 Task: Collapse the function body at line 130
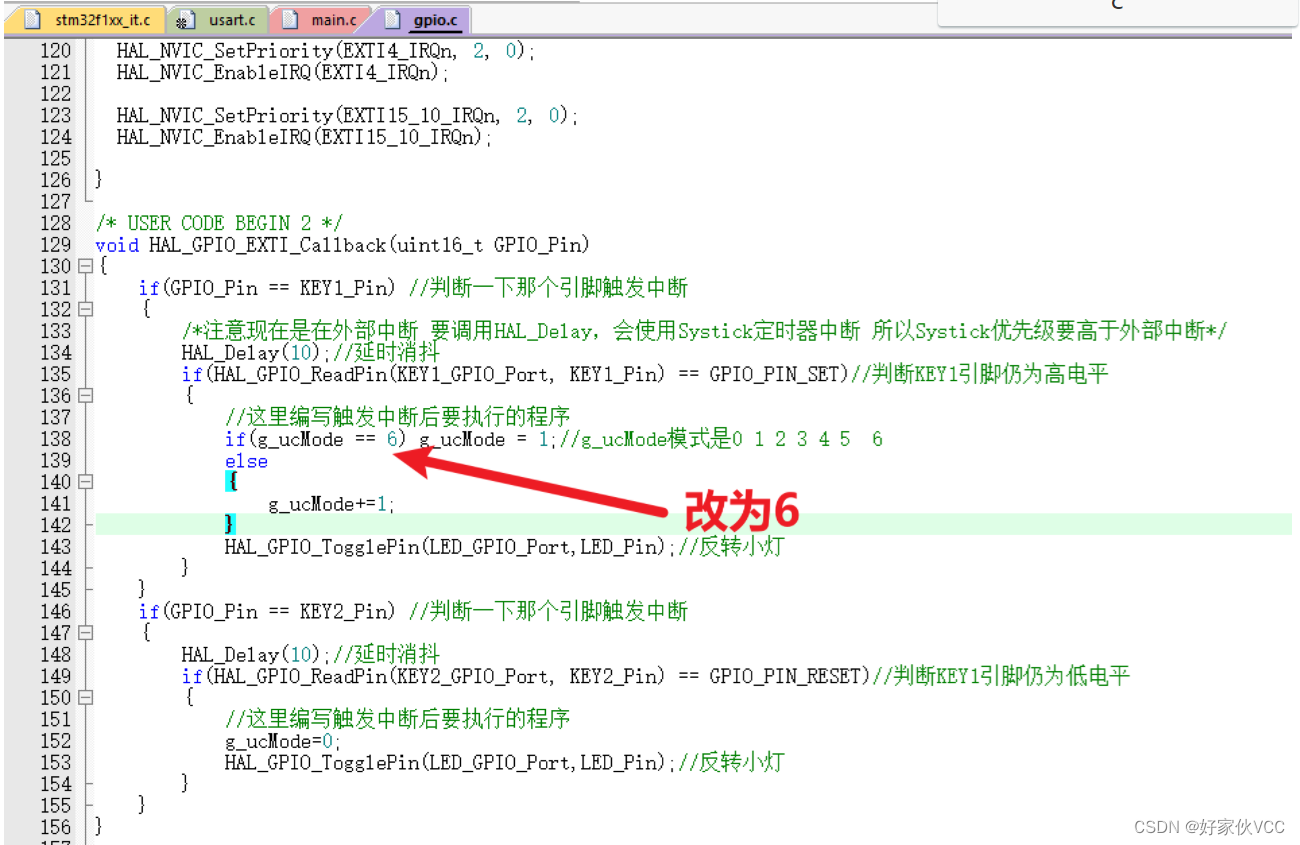tap(85, 267)
